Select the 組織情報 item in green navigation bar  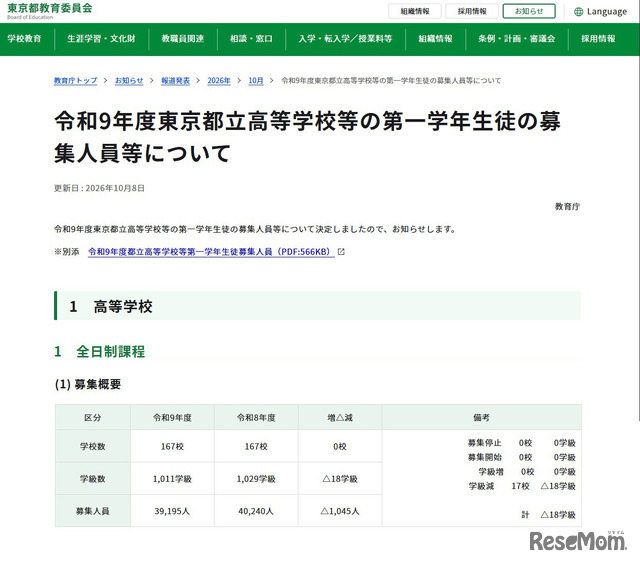(436, 39)
